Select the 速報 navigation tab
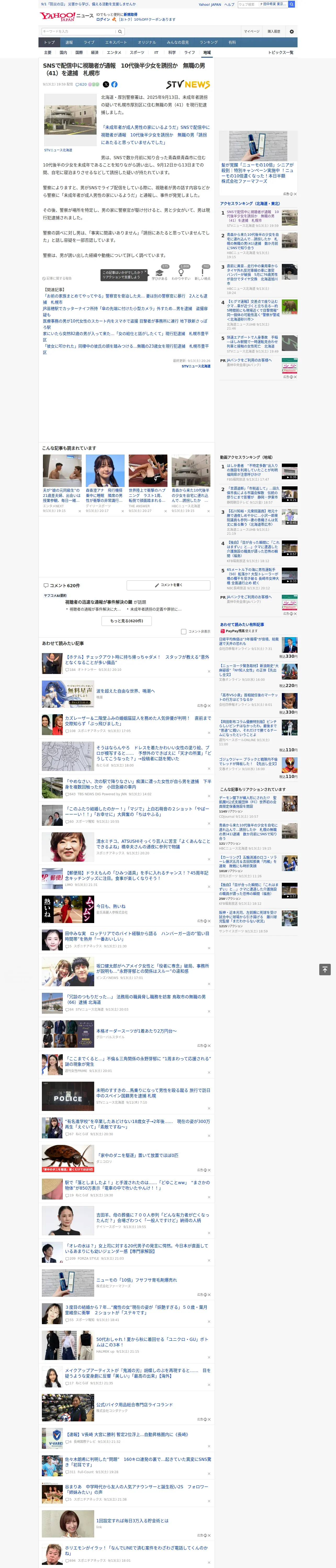The width and height of the screenshot is (336, 1568). 69,43
